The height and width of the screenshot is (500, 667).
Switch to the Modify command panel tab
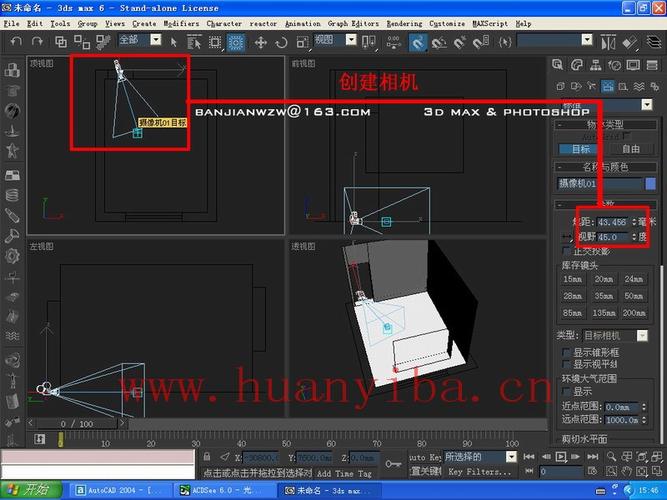pos(576,65)
